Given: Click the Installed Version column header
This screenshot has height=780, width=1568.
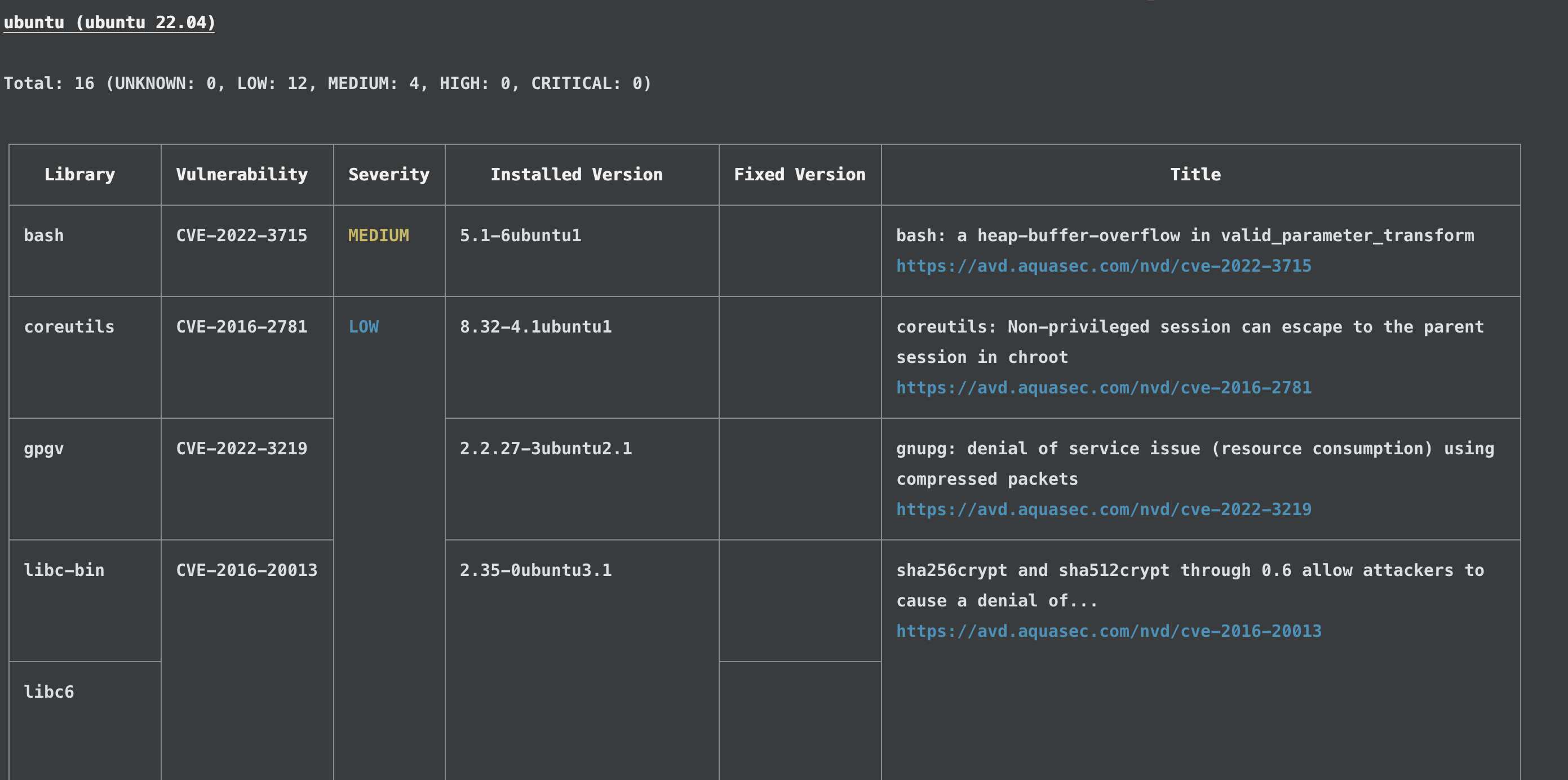Looking at the screenshot, I should point(577,175).
